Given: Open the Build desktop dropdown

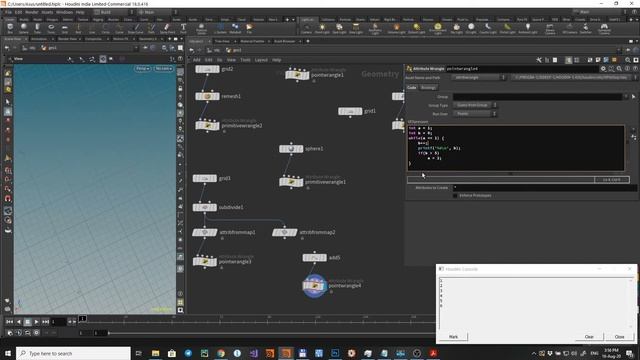Looking at the screenshot, I should pos(114,12).
